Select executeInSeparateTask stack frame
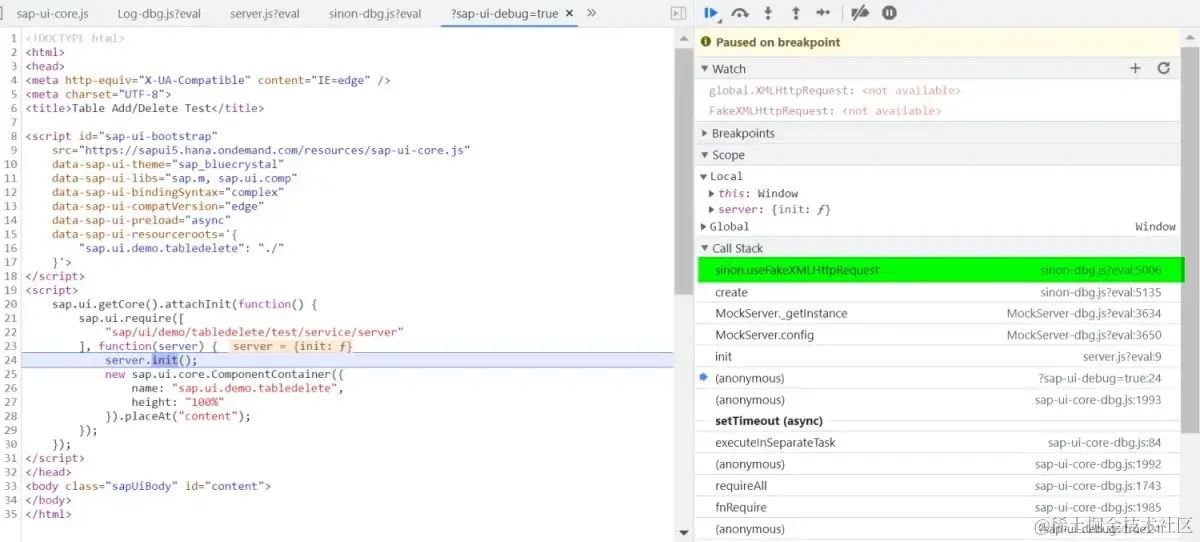1200x542 pixels. [940, 443]
